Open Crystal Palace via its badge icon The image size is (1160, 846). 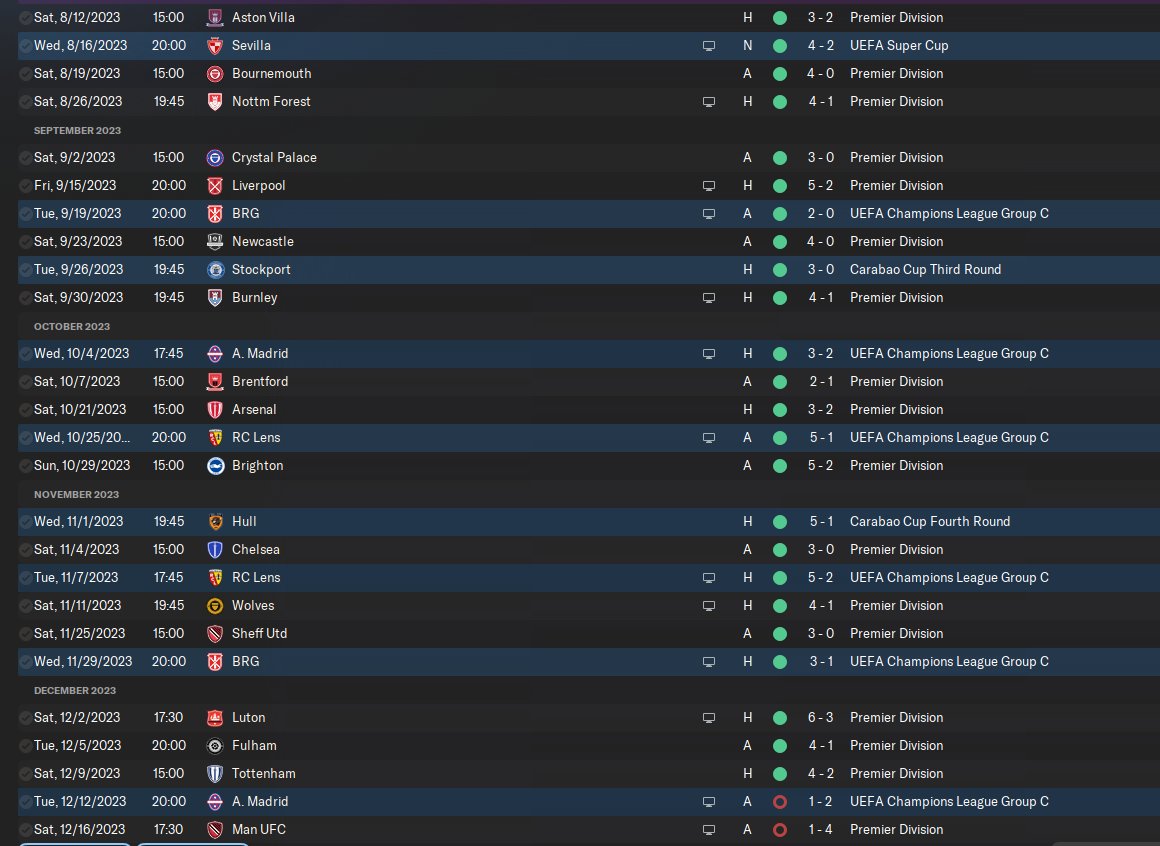pyautogui.click(x=215, y=158)
